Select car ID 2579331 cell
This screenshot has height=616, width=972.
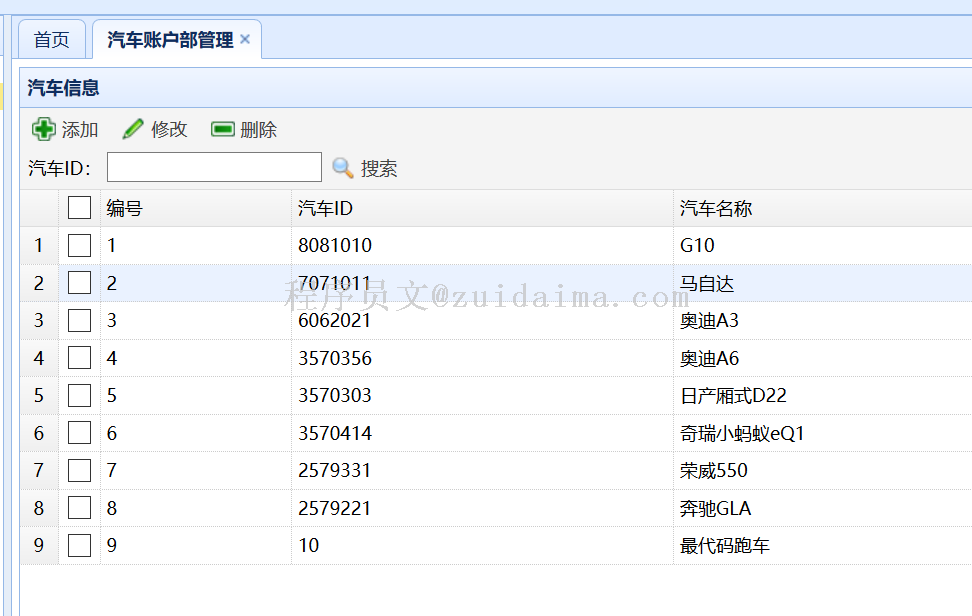point(482,470)
